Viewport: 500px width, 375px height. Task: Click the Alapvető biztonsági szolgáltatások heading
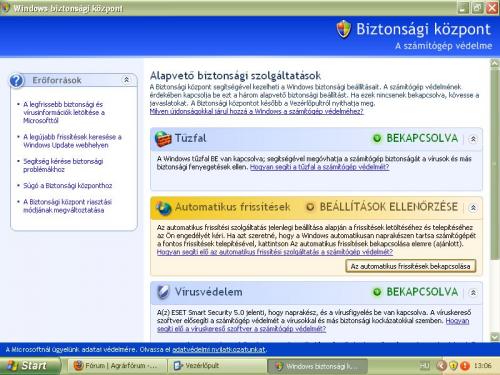pyautogui.click(x=235, y=75)
